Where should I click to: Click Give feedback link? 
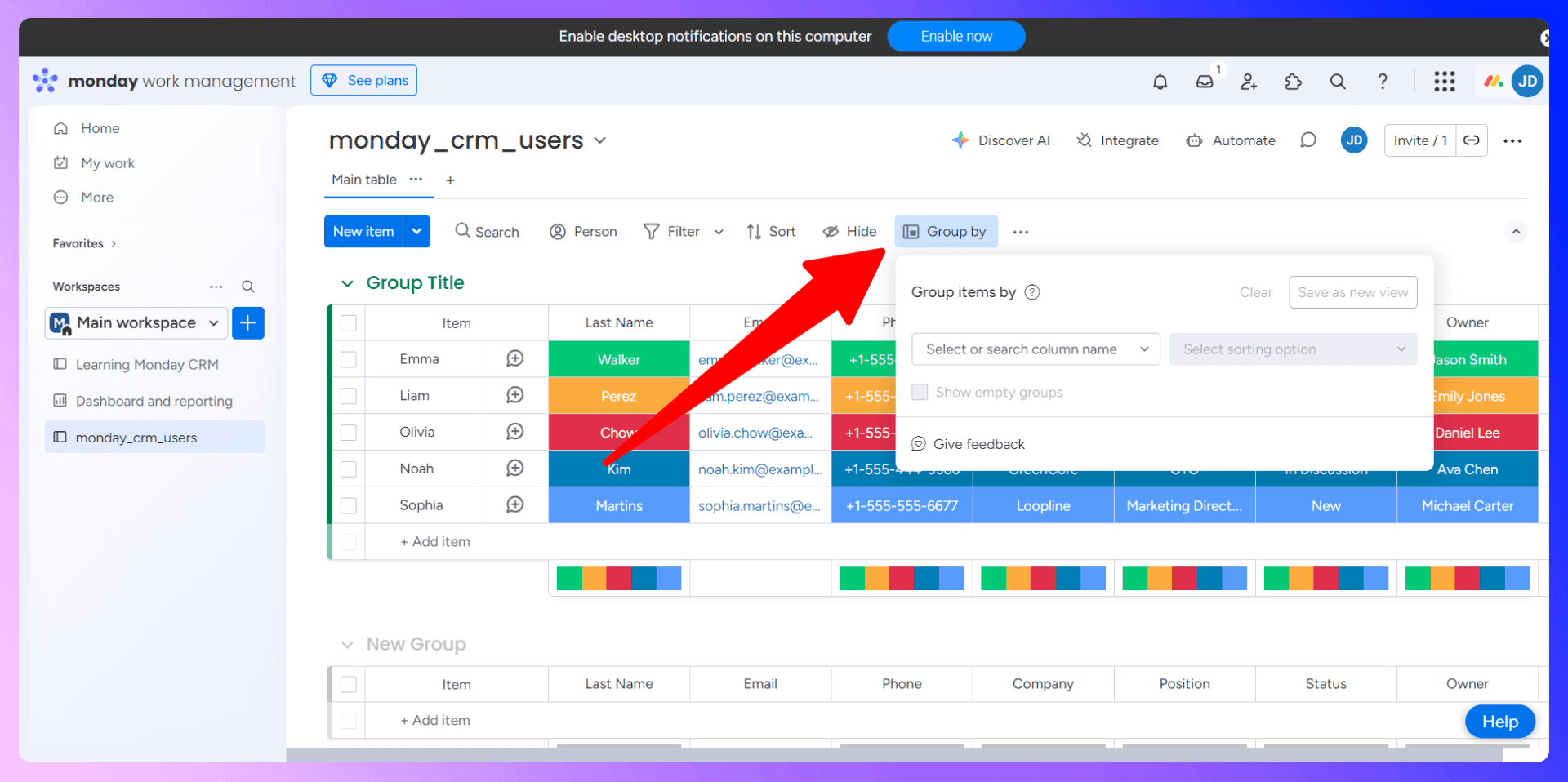[969, 444]
